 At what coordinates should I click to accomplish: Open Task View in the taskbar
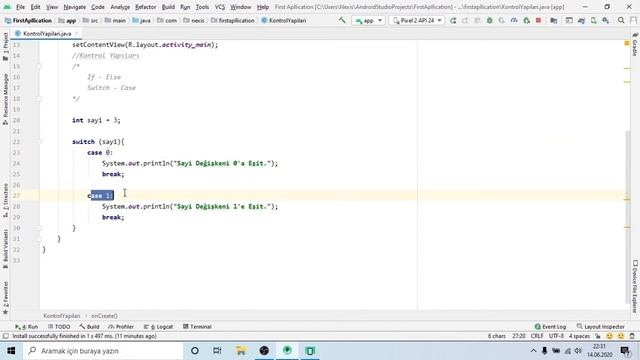click(x=217, y=351)
